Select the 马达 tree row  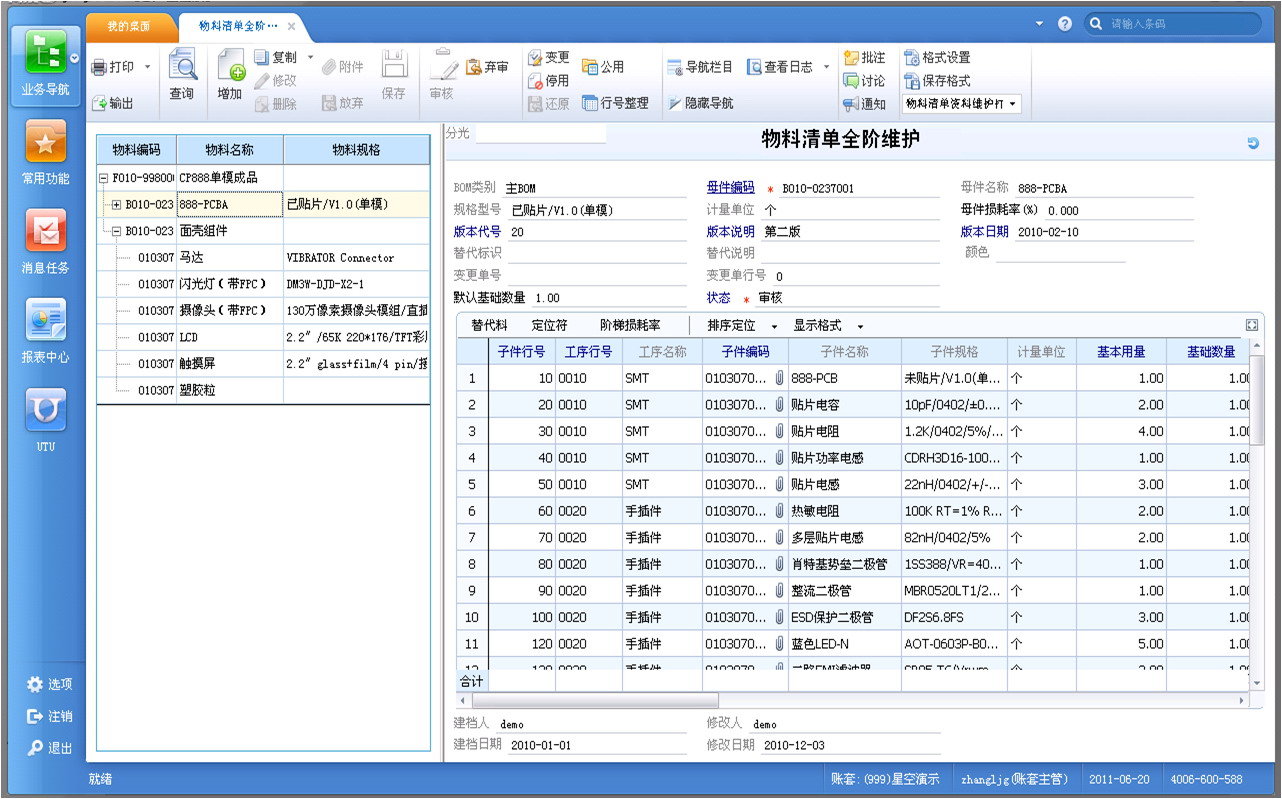263,257
